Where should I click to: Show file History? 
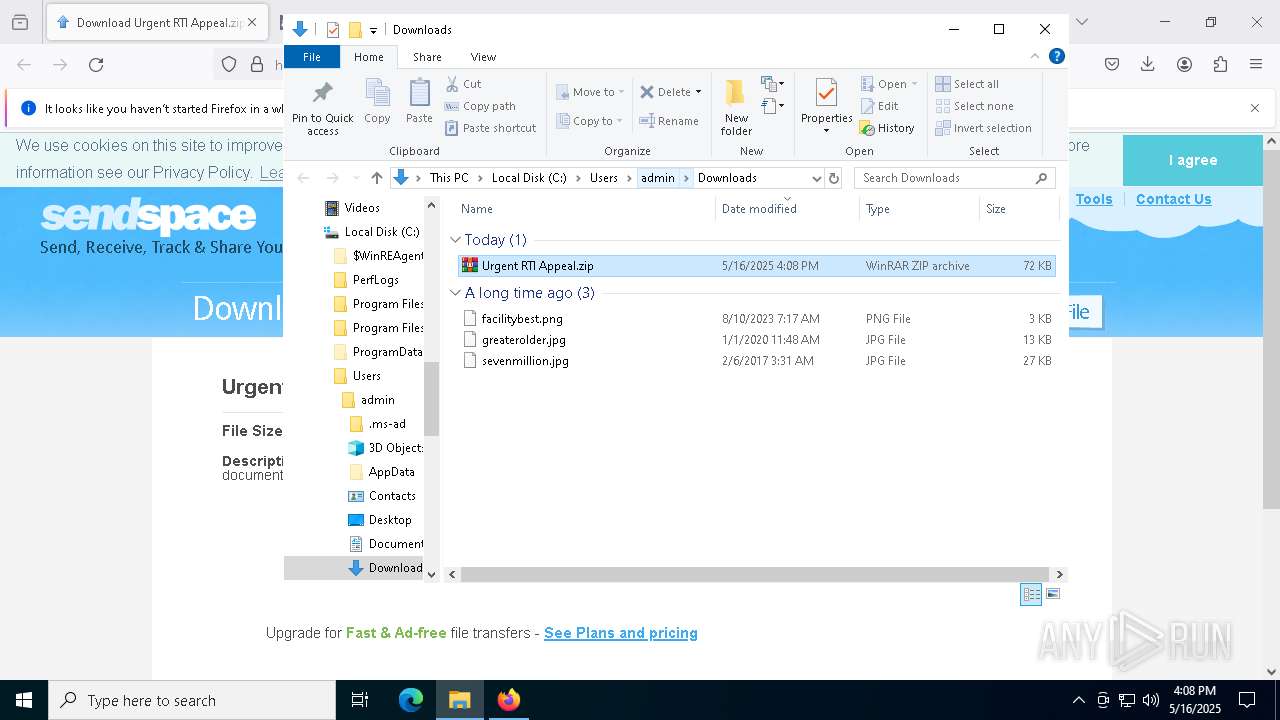(x=887, y=128)
